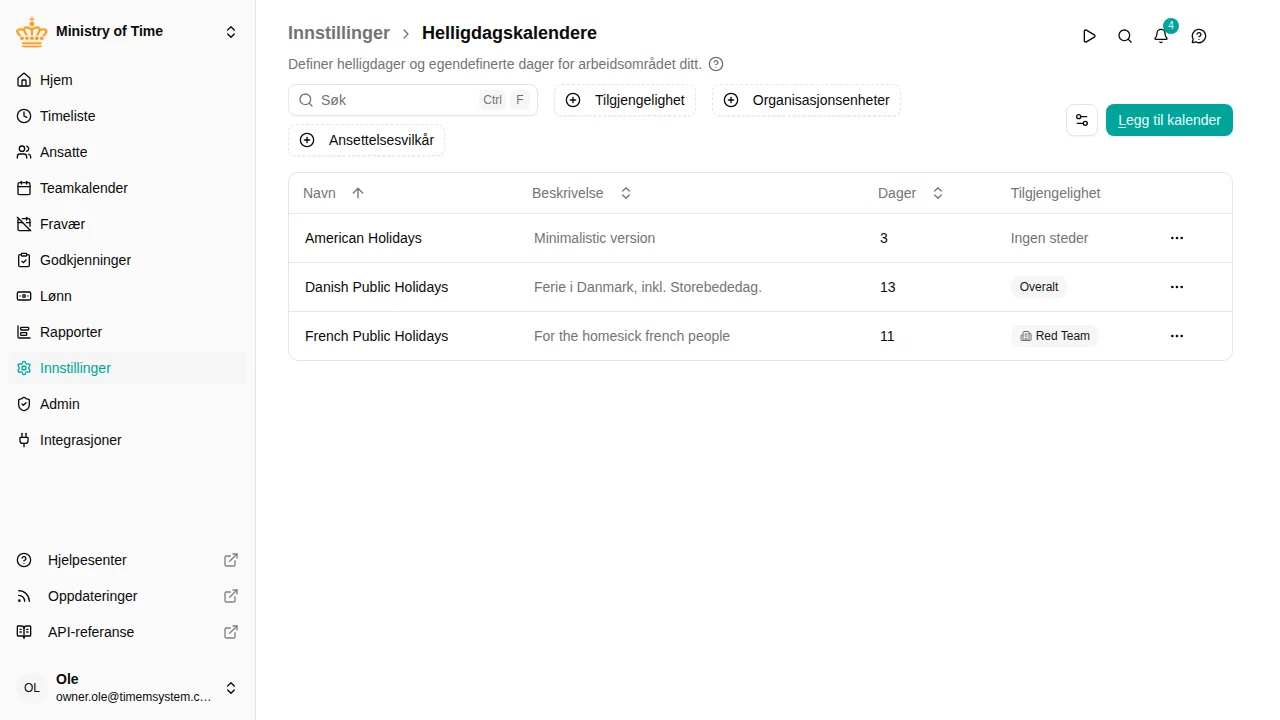Image resolution: width=1280 pixels, height=720 pixels.
Task: Open the French Public Holidays row
Action: point(760,336)
